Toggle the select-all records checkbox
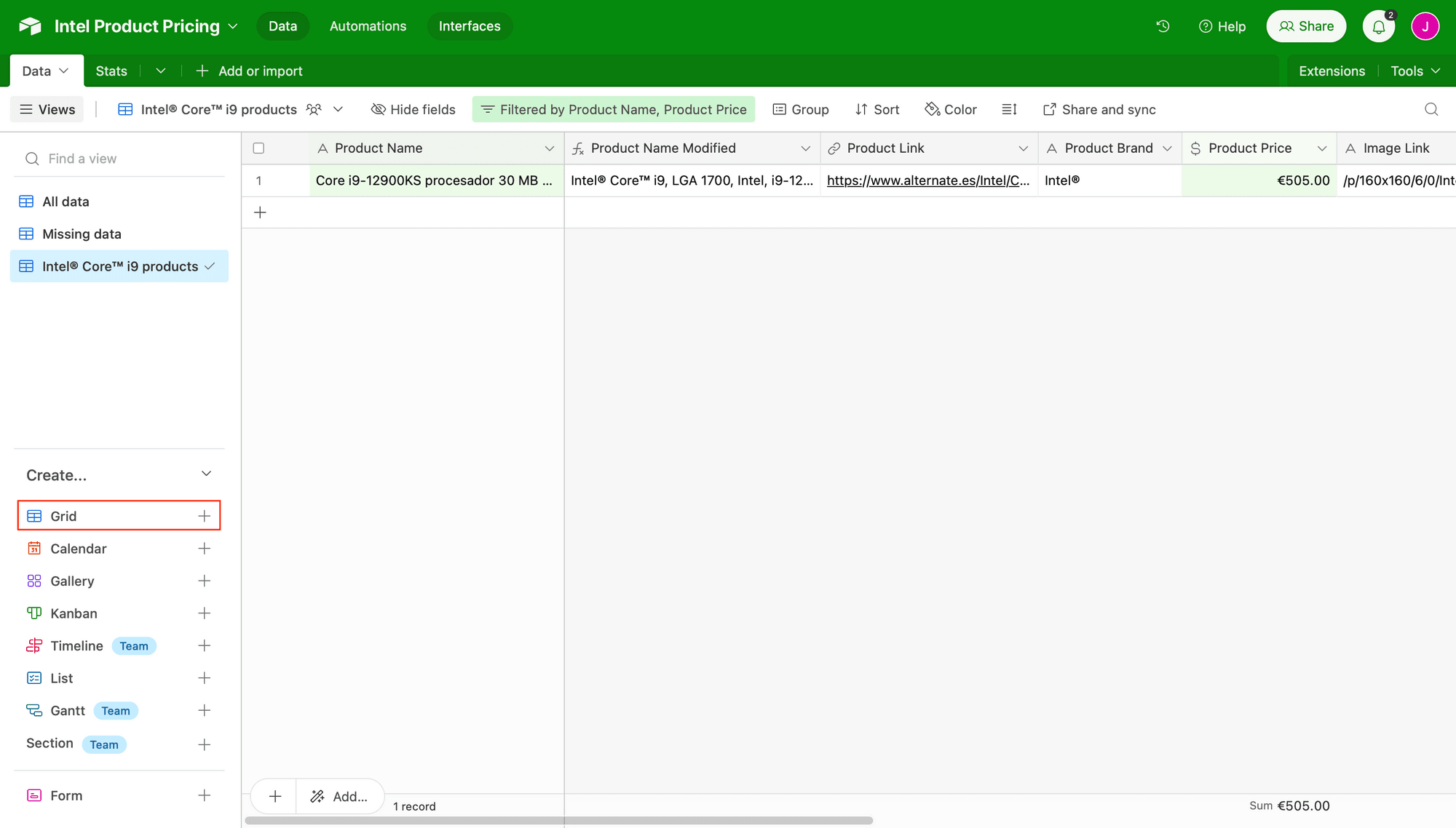1456x828 pixels. [x=258, y=148]
